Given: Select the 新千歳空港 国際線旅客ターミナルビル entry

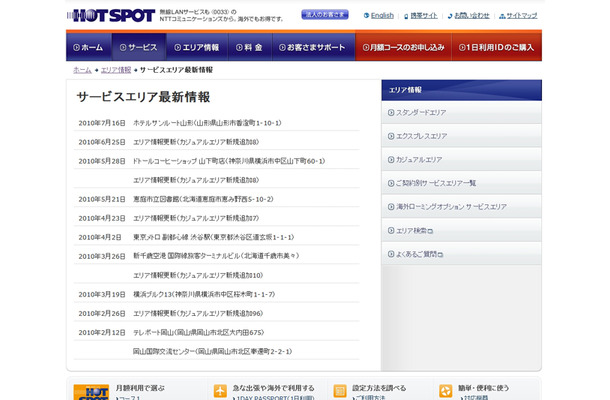Looking at the screenshot, I should [x=216, y=256].
